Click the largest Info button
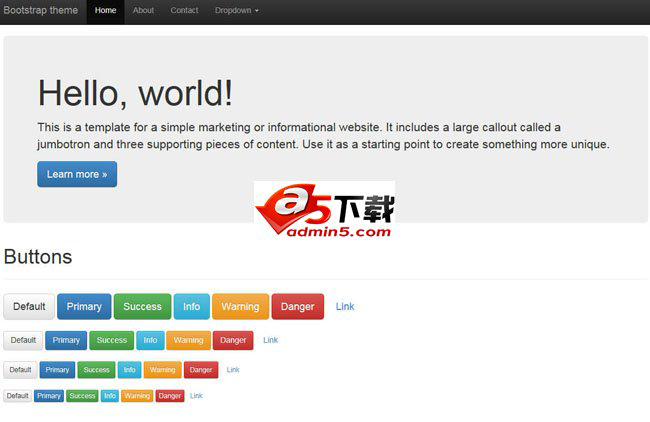 pyautogui.click(x=192, y=307)
